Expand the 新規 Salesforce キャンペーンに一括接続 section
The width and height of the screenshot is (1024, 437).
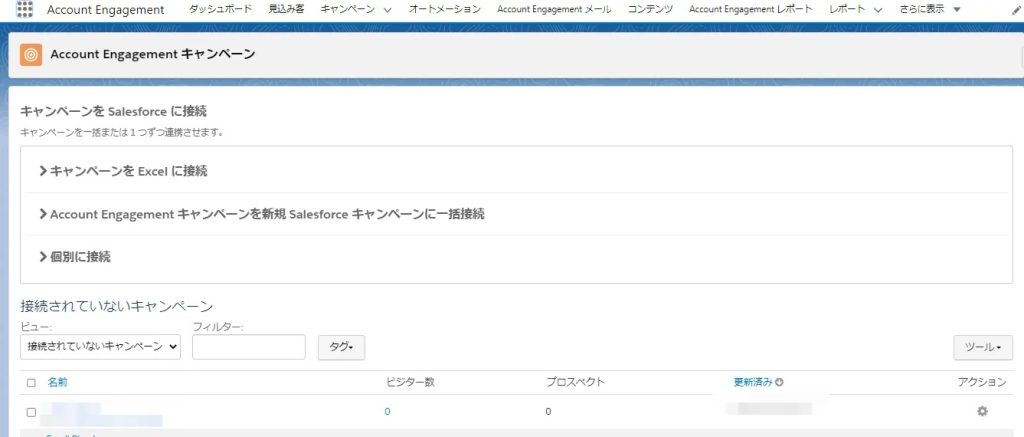click(262, 214)
